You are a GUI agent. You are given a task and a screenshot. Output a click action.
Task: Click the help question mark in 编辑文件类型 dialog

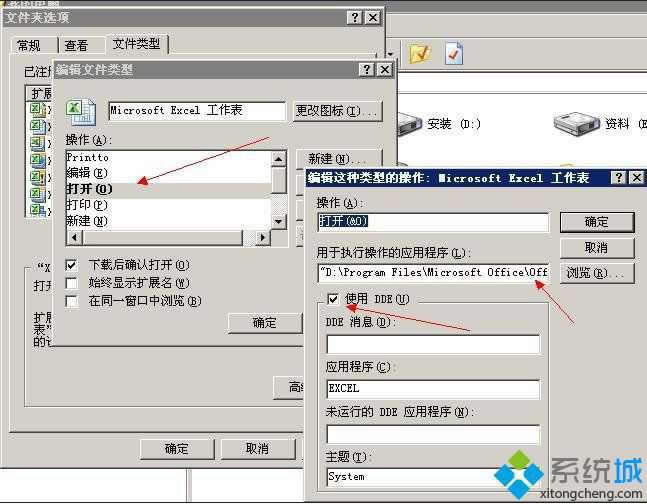pos(366,69)
